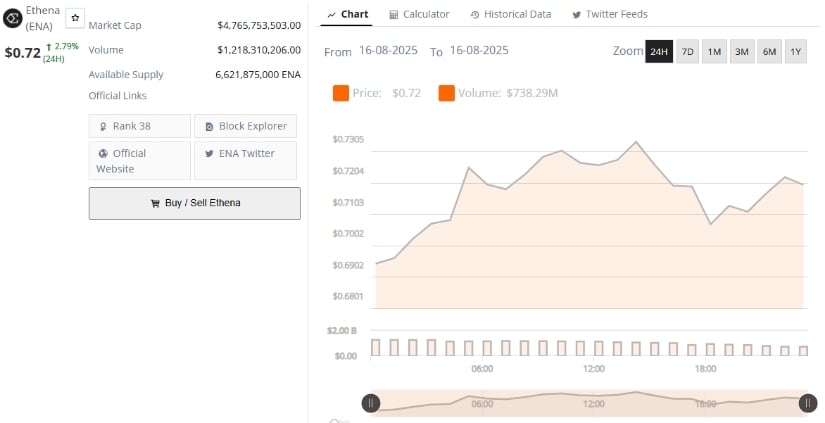Viewport: 825px width, 423px height.
Task: Click the calculator icon on the Calculator tab
Action: point(394,15)
